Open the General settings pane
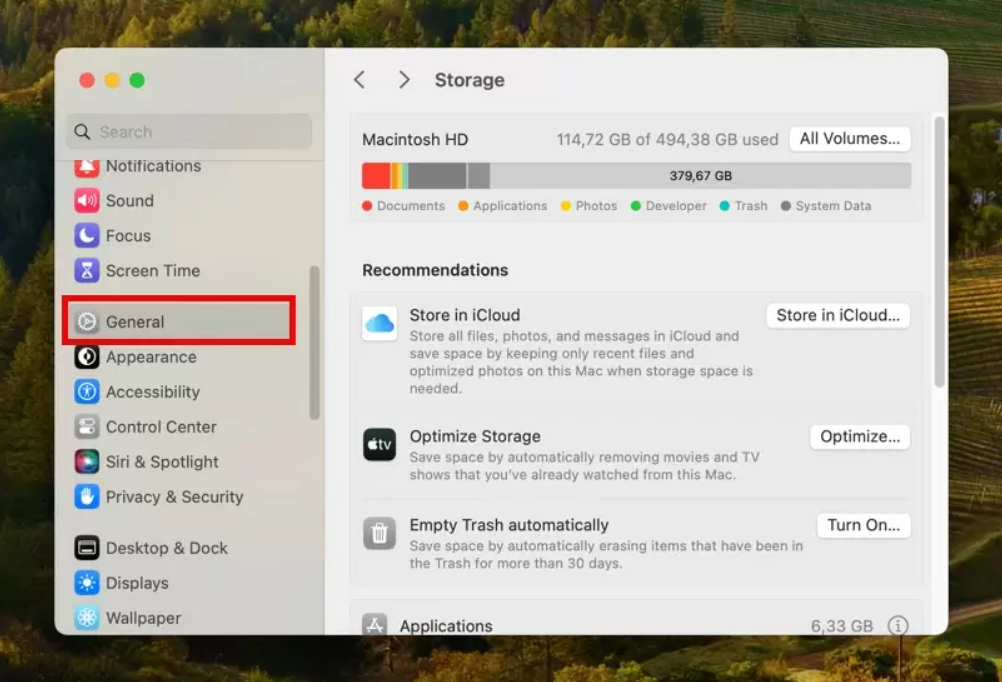The height and width of the screenshot is (682, 1002). point(180,322)
